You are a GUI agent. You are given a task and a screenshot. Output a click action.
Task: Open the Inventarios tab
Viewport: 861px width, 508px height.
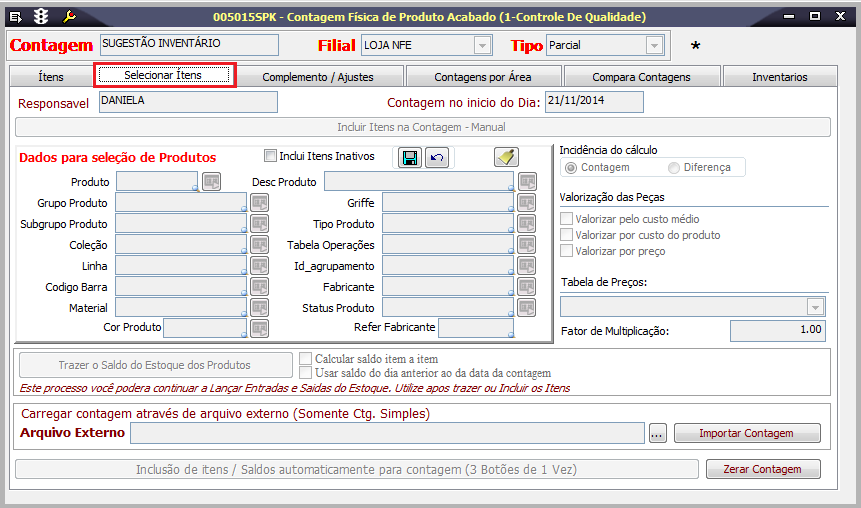pos(780,77)
